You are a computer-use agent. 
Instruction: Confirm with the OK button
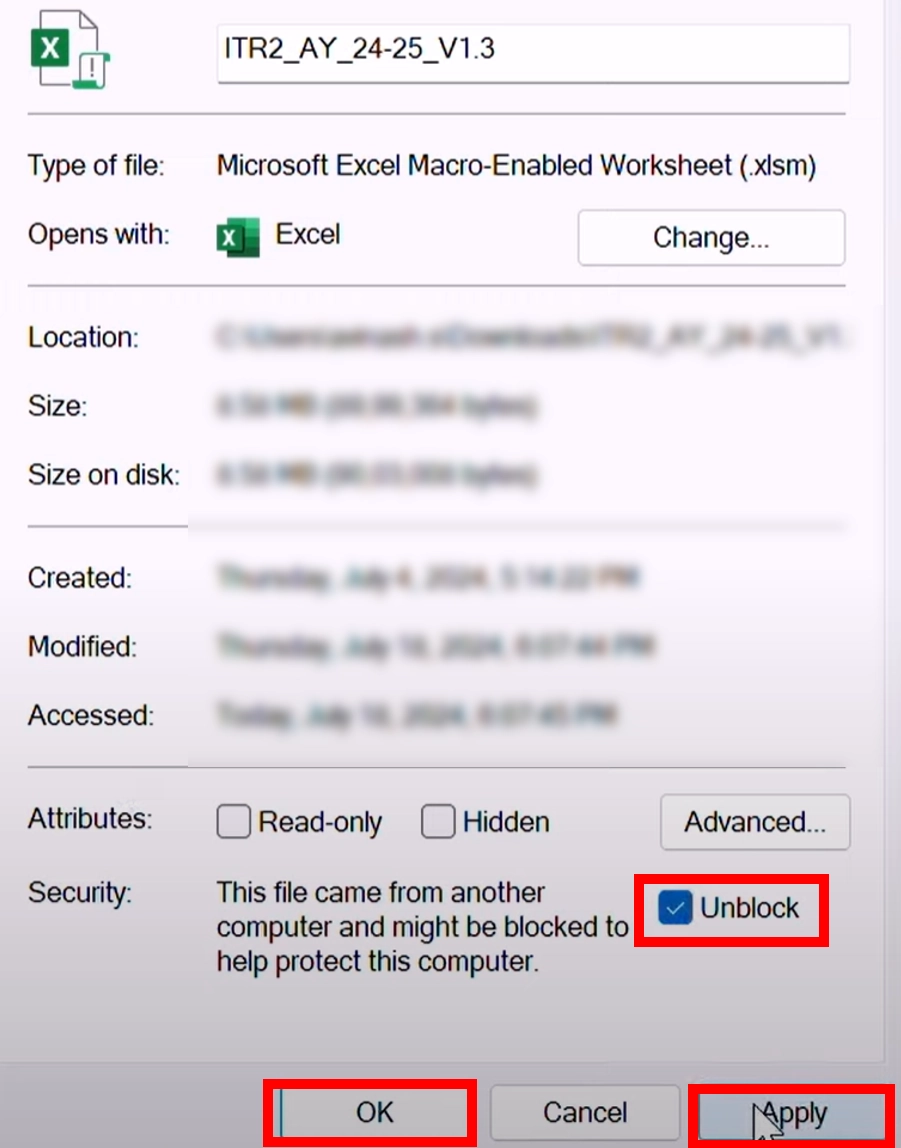coord(374,1112)
